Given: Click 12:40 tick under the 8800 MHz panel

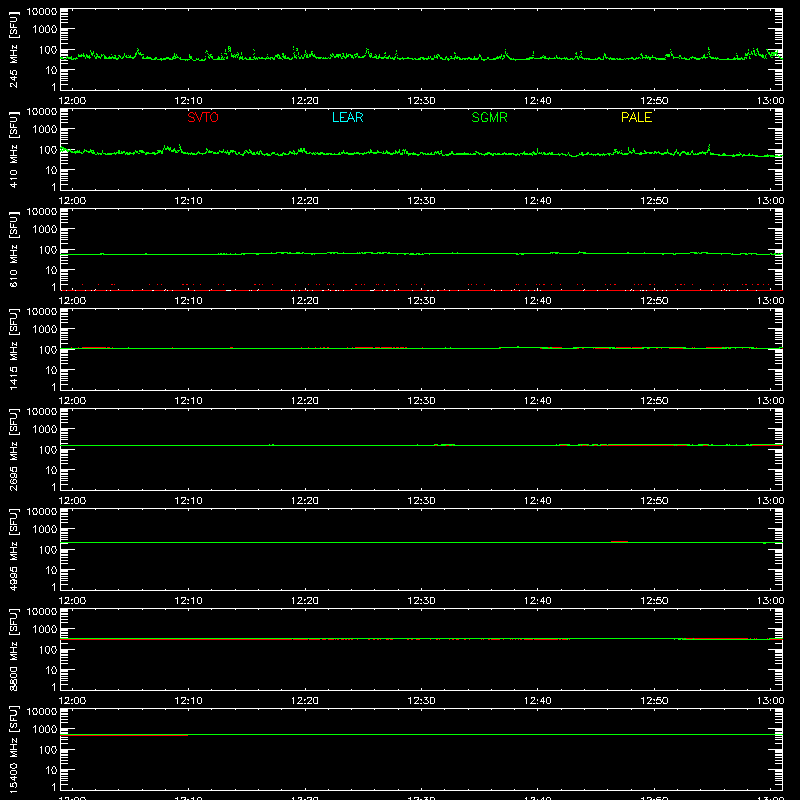Looking at the screenshot, I should pos(537,701).
